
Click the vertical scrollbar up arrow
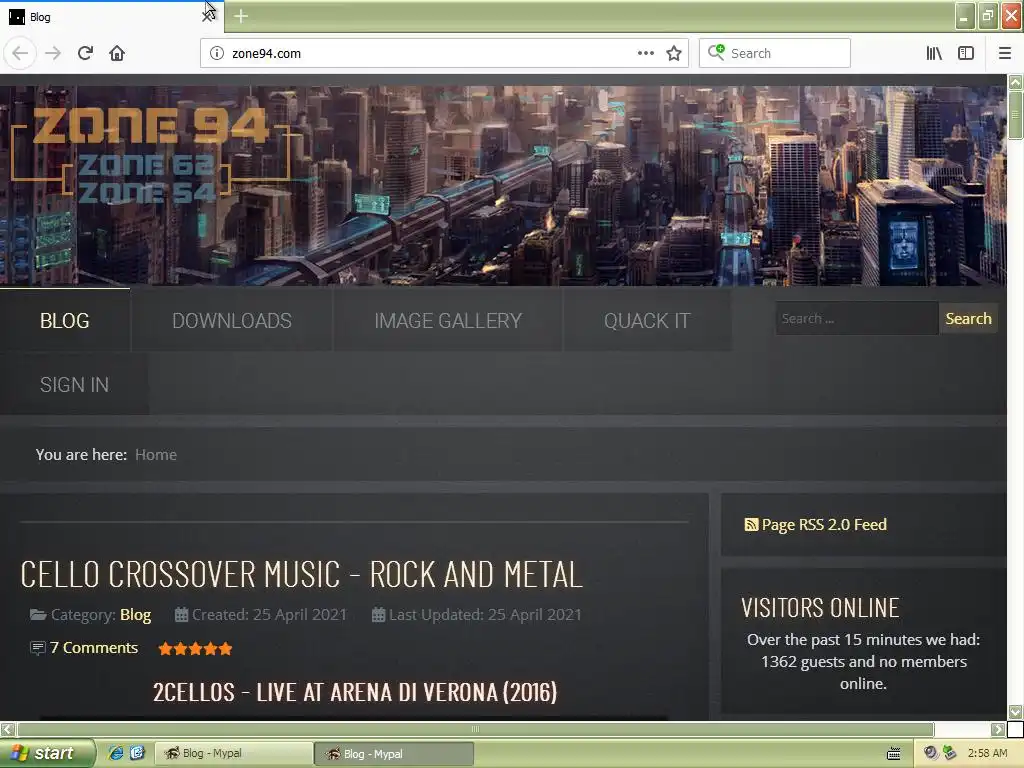point(1015,82)
